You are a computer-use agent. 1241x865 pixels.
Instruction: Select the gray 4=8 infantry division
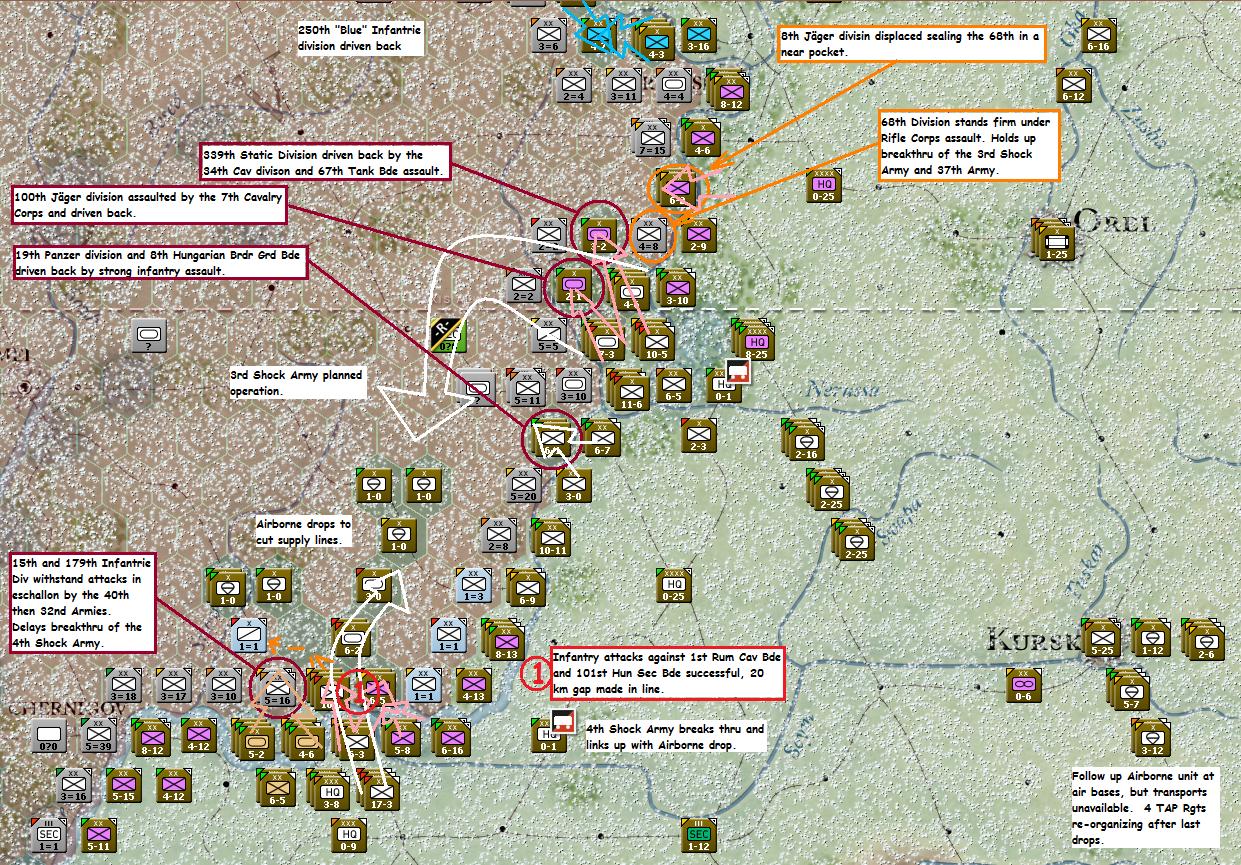coord(648,235)
